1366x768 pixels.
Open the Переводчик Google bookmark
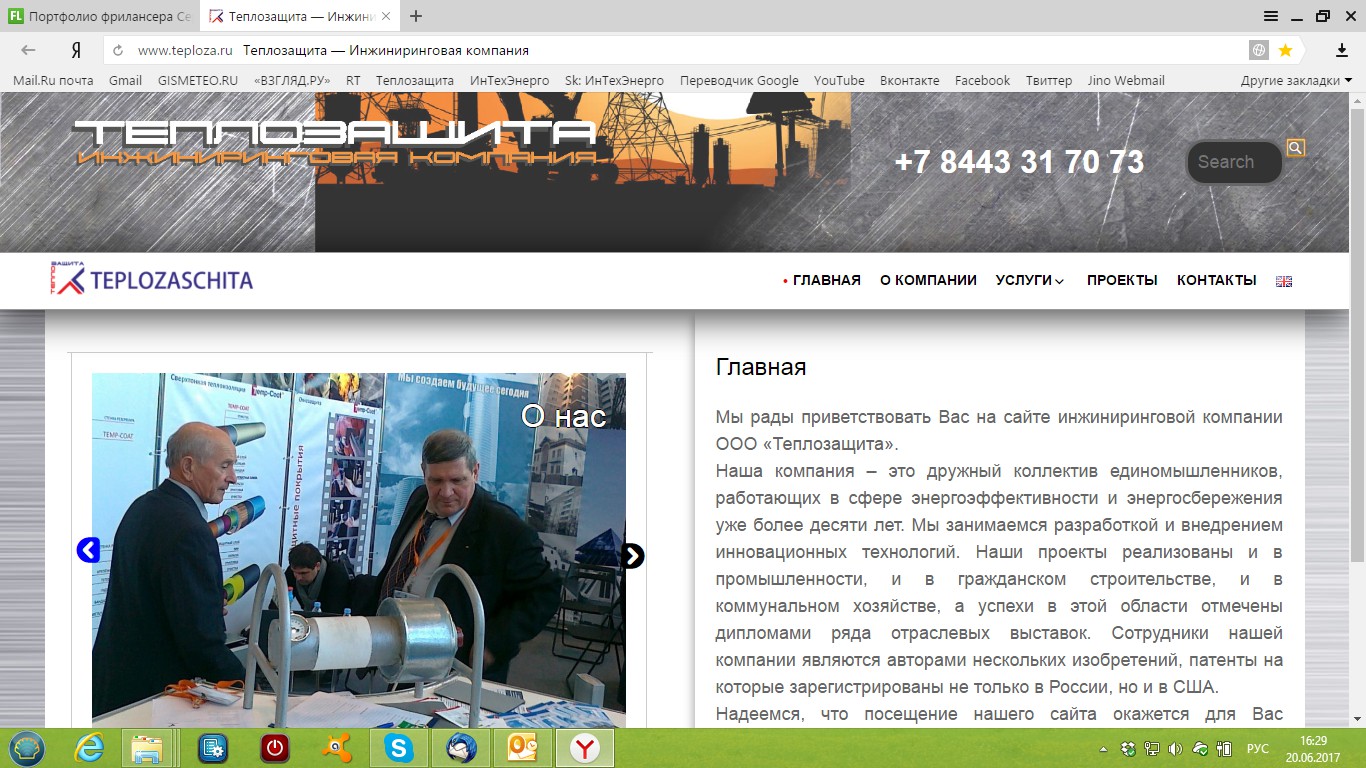click(739, 80)
